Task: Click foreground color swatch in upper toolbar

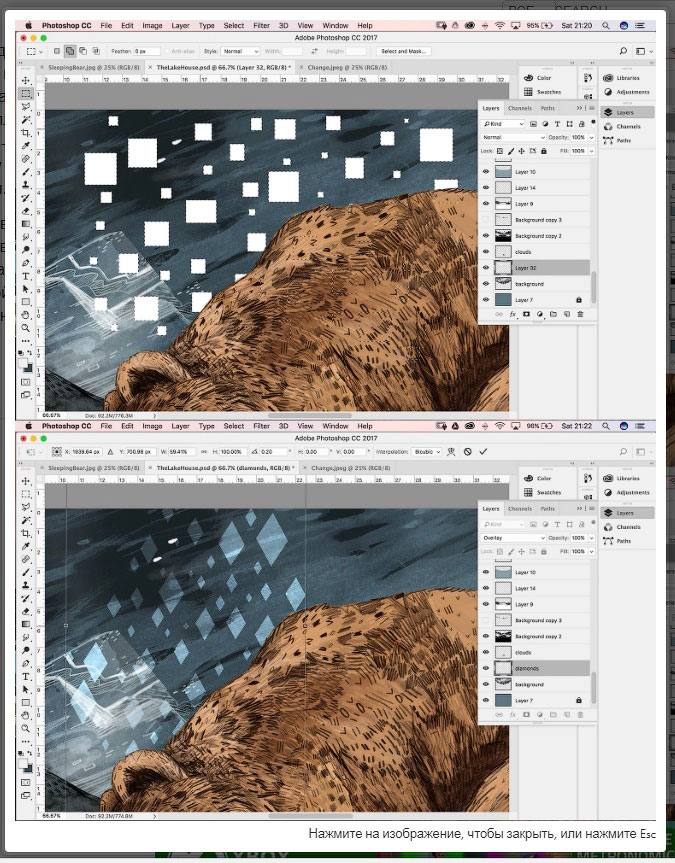Action: (x=23, y=364)
